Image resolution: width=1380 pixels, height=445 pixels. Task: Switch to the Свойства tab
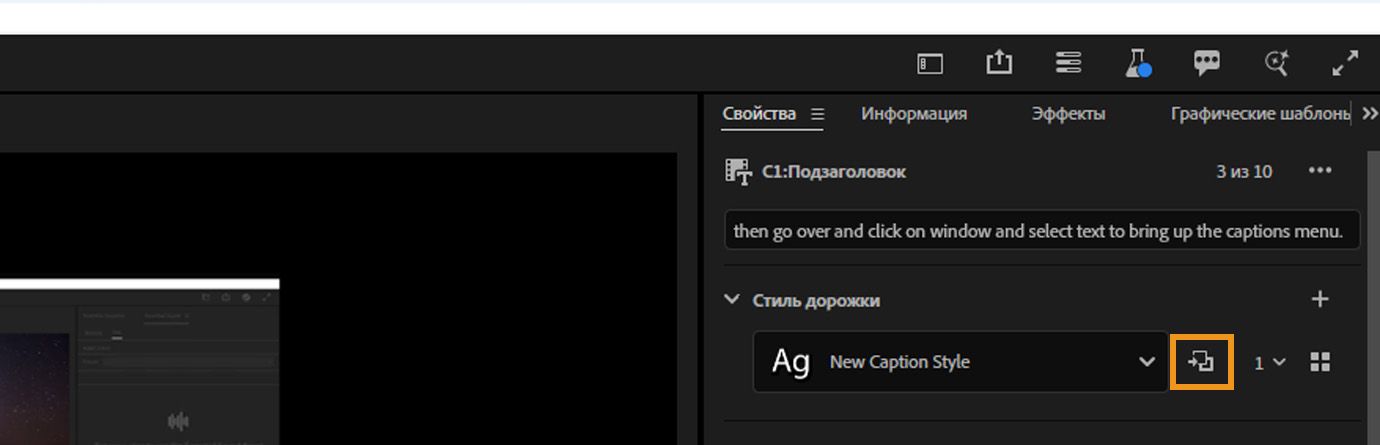coord(759,113)
